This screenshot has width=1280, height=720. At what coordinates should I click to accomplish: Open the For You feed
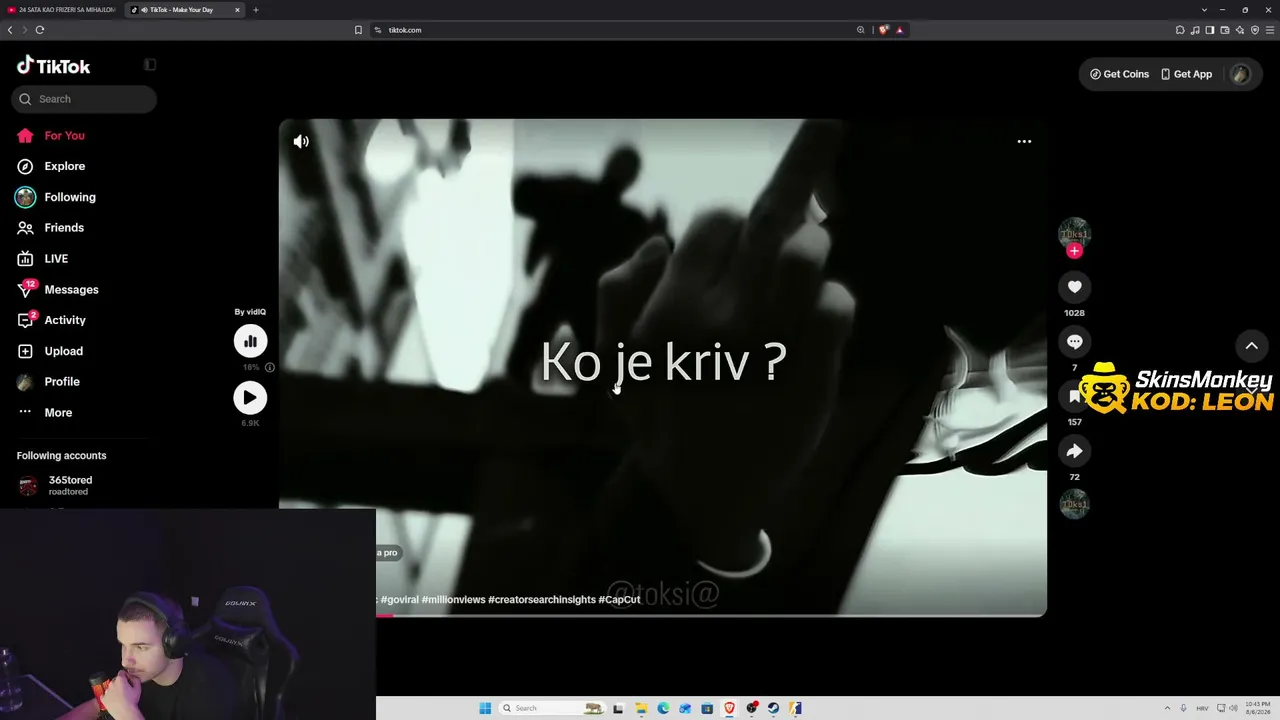pyautogui.click(x=51, y=136)
